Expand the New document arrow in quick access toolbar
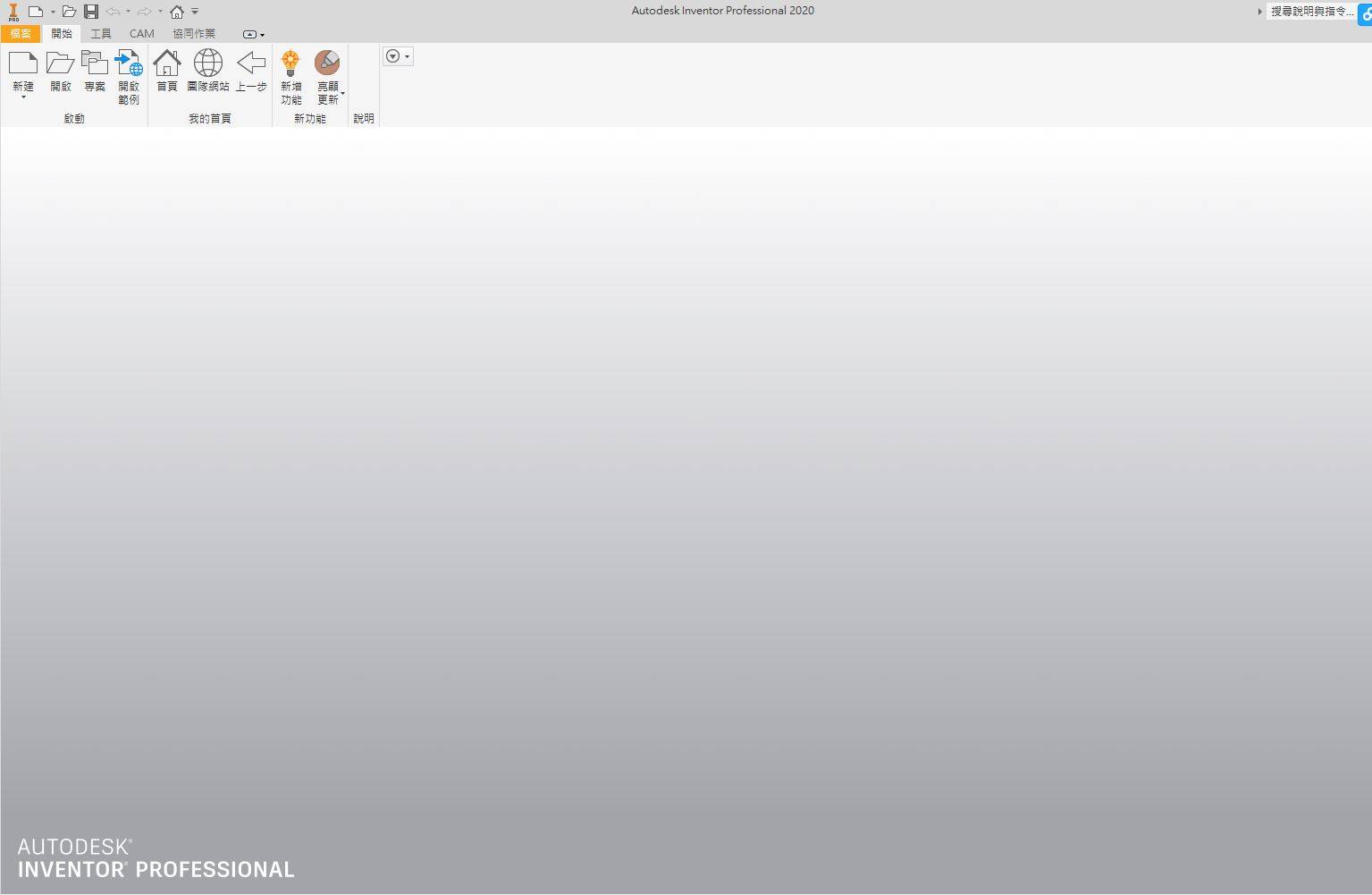Image resolution: width=1372 pixels, height=895 pixels. (x=53, y=12)
